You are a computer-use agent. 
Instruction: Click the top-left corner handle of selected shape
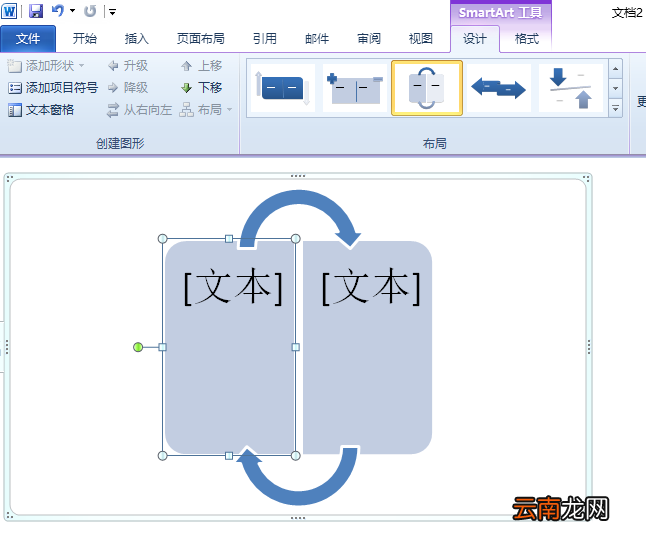pos(163,239)
